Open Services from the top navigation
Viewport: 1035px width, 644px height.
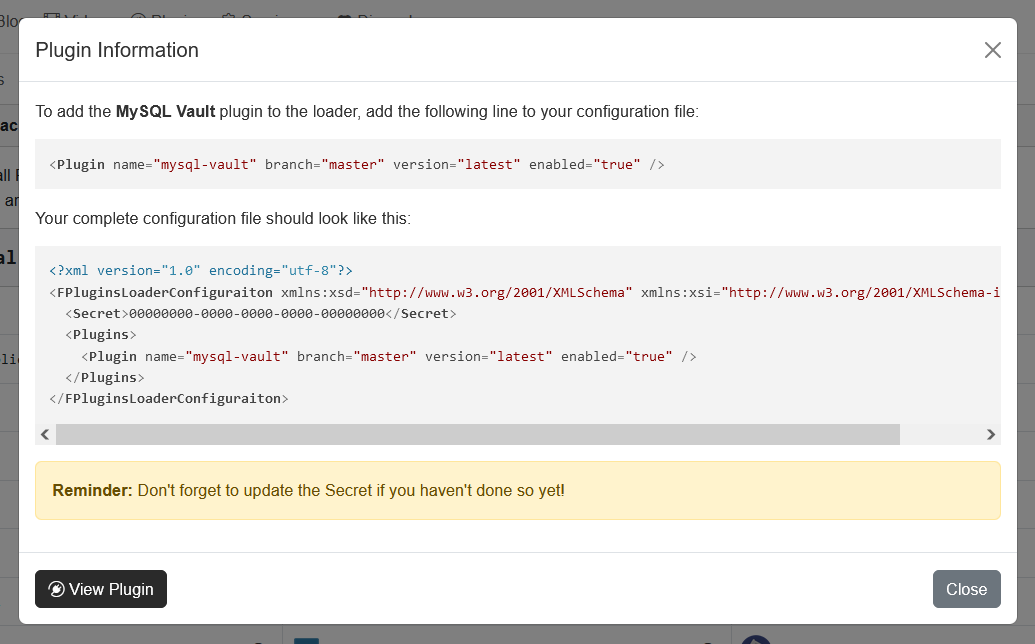click(x=250, y=17)
